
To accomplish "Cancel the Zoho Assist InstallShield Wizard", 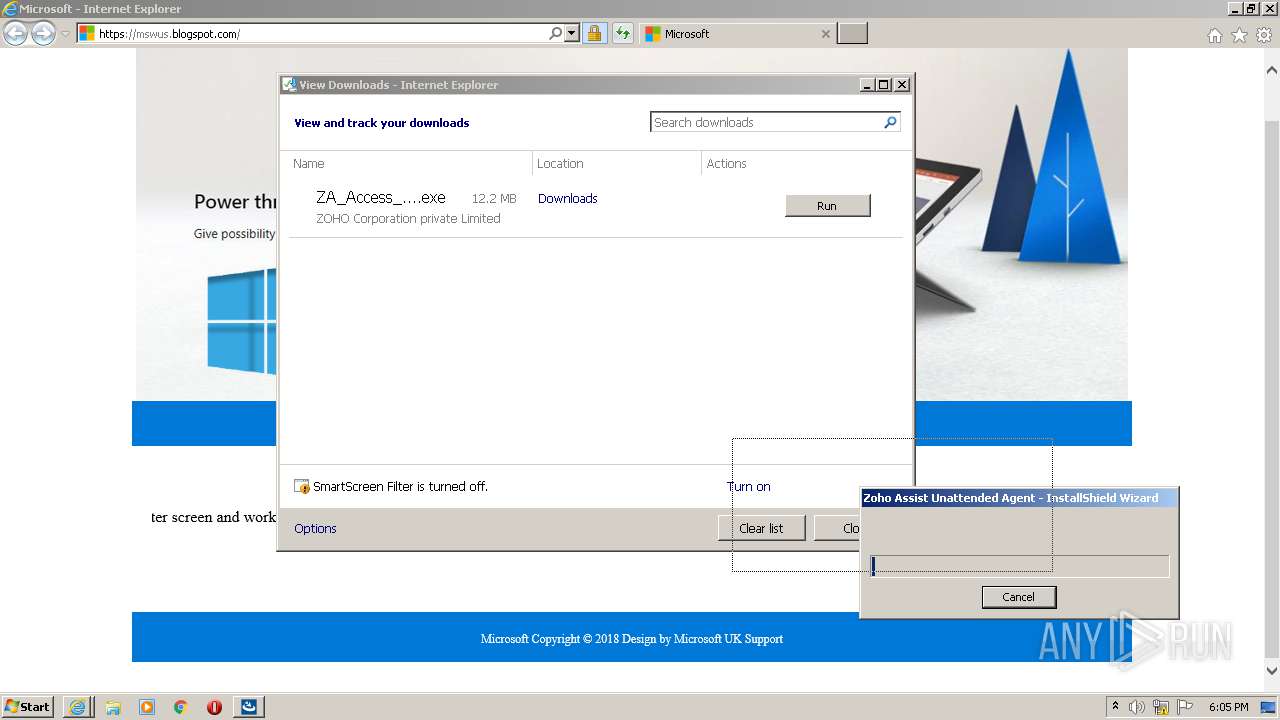I will pos(1018,597).
